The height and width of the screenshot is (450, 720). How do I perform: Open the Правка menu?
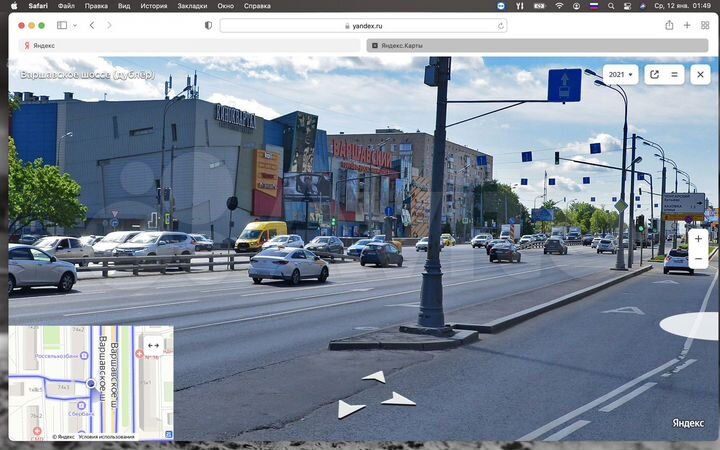pyautogui.click(x=96, y=6)
